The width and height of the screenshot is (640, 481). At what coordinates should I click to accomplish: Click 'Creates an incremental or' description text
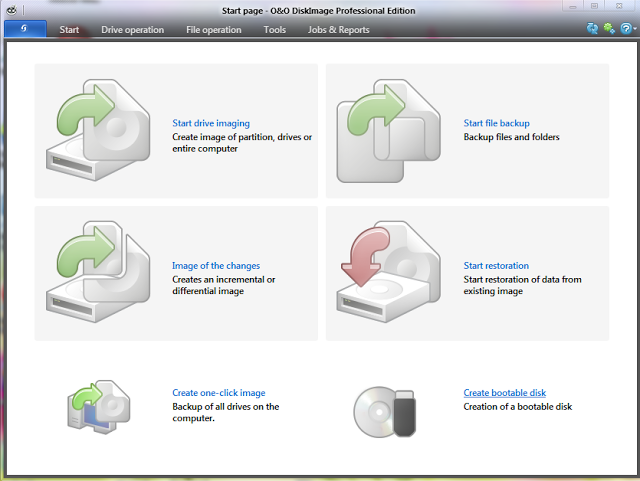pyautogui.click(x=224, y=280)
